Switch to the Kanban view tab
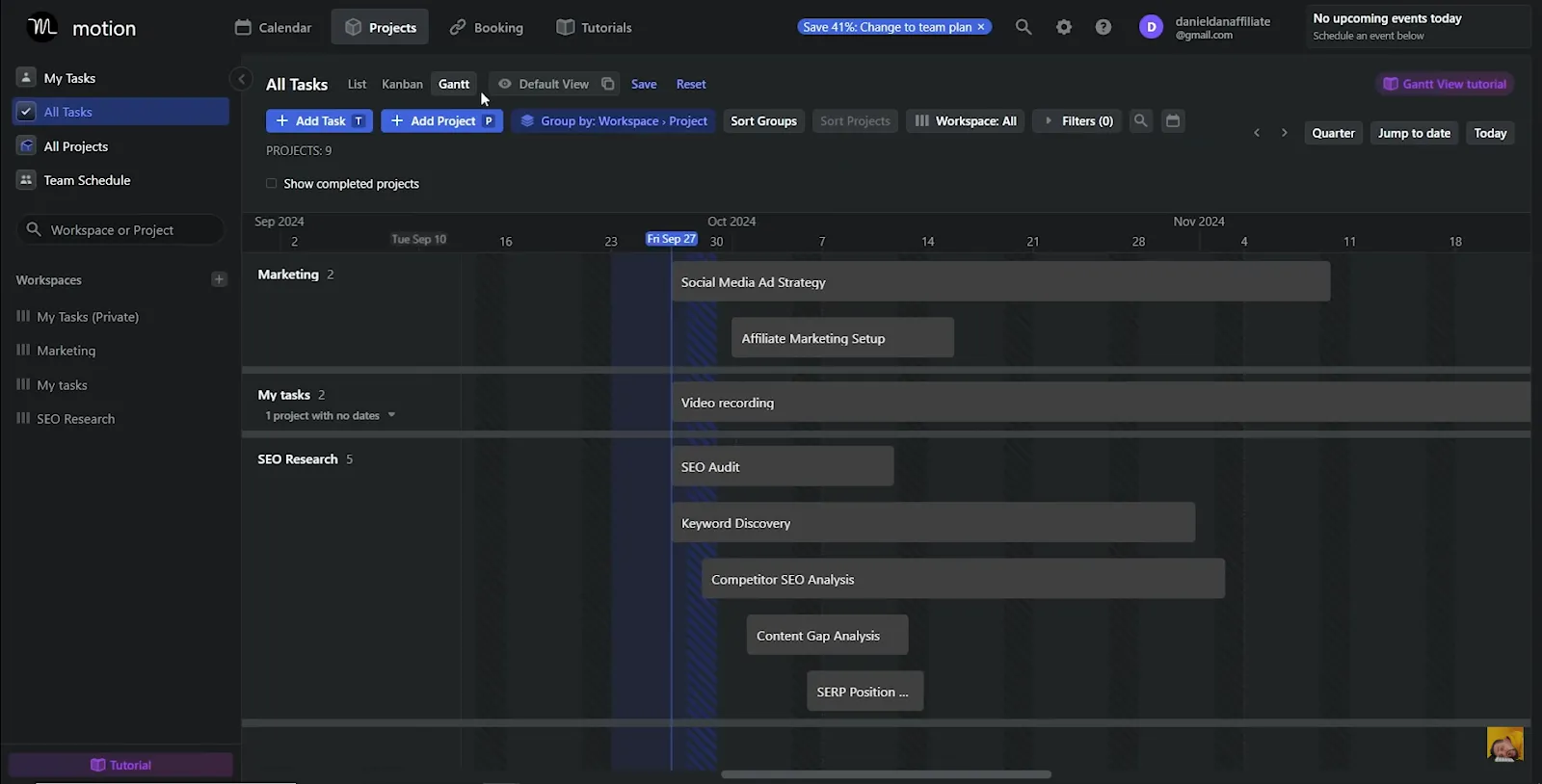The width and height of the screenshot is (1542, 784). pyautogui.click(x=402, y=84)
